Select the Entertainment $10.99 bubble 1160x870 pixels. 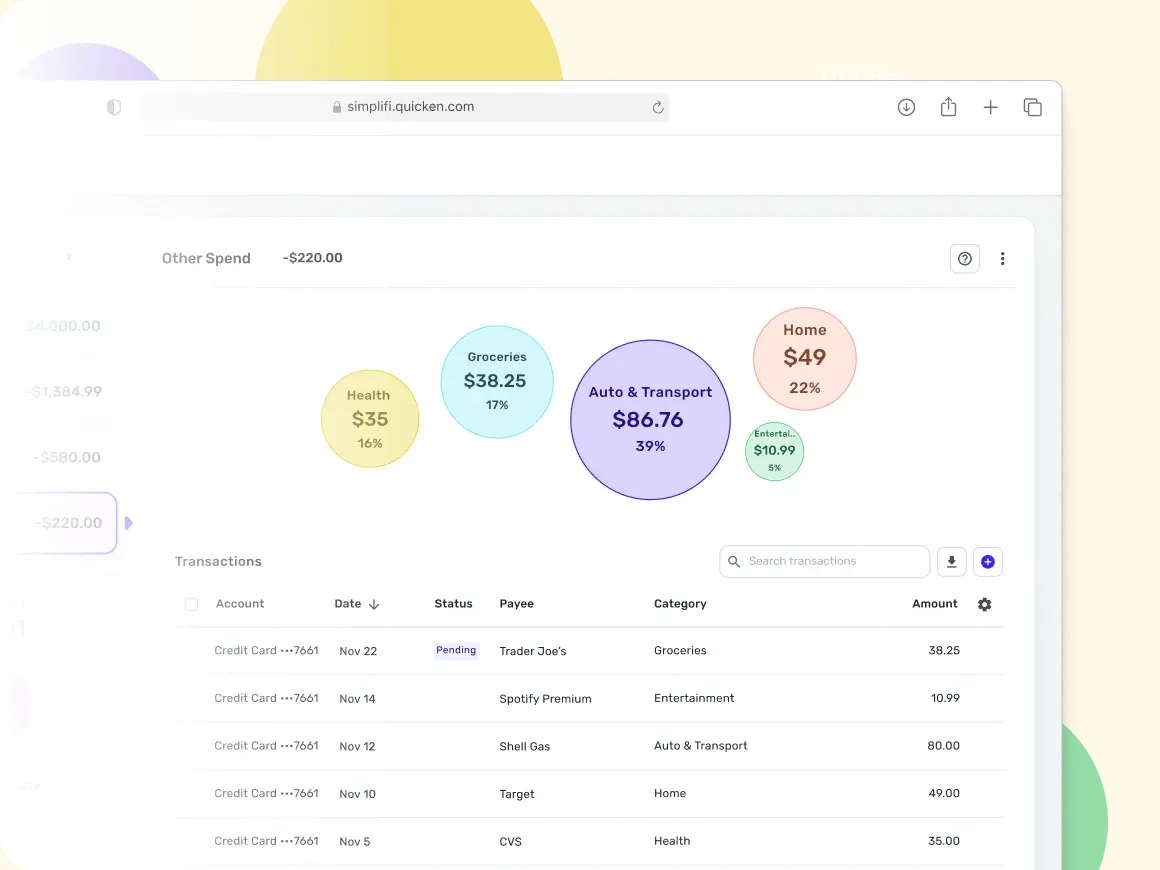tap(775, 451)
